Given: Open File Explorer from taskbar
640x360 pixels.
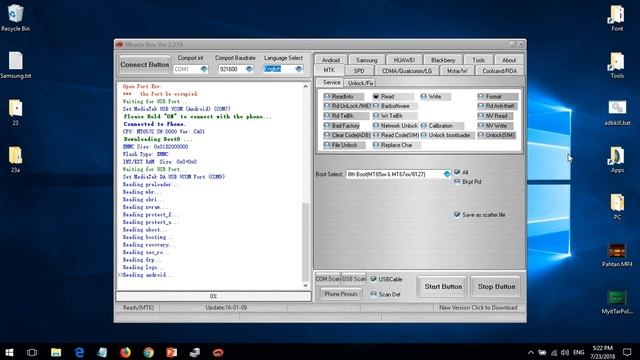Looking at the screenshot, I should (56, 352).
